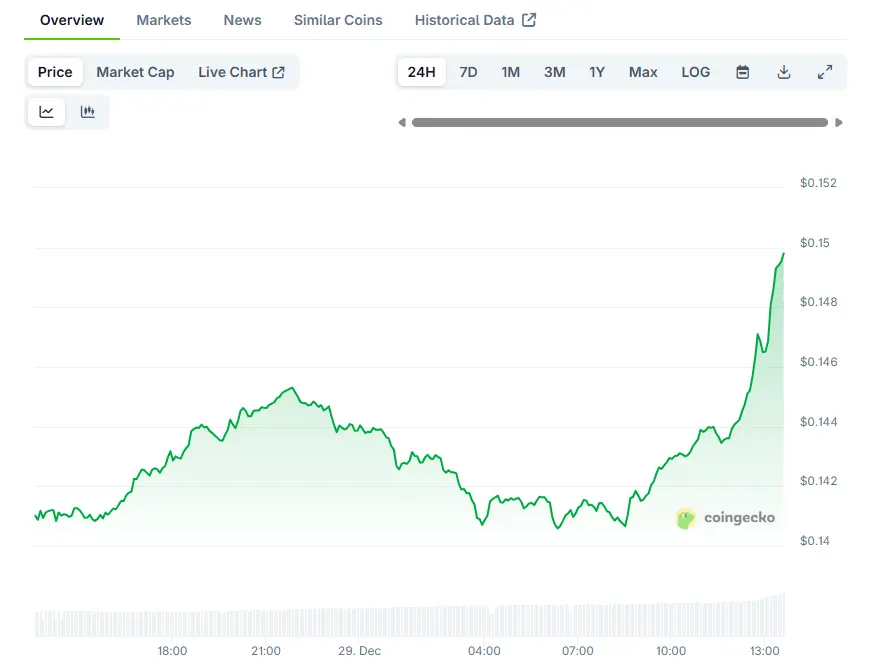
Task: Click the $0.14 price axis label
Action: pyautogui.click(x=815, y=541)
